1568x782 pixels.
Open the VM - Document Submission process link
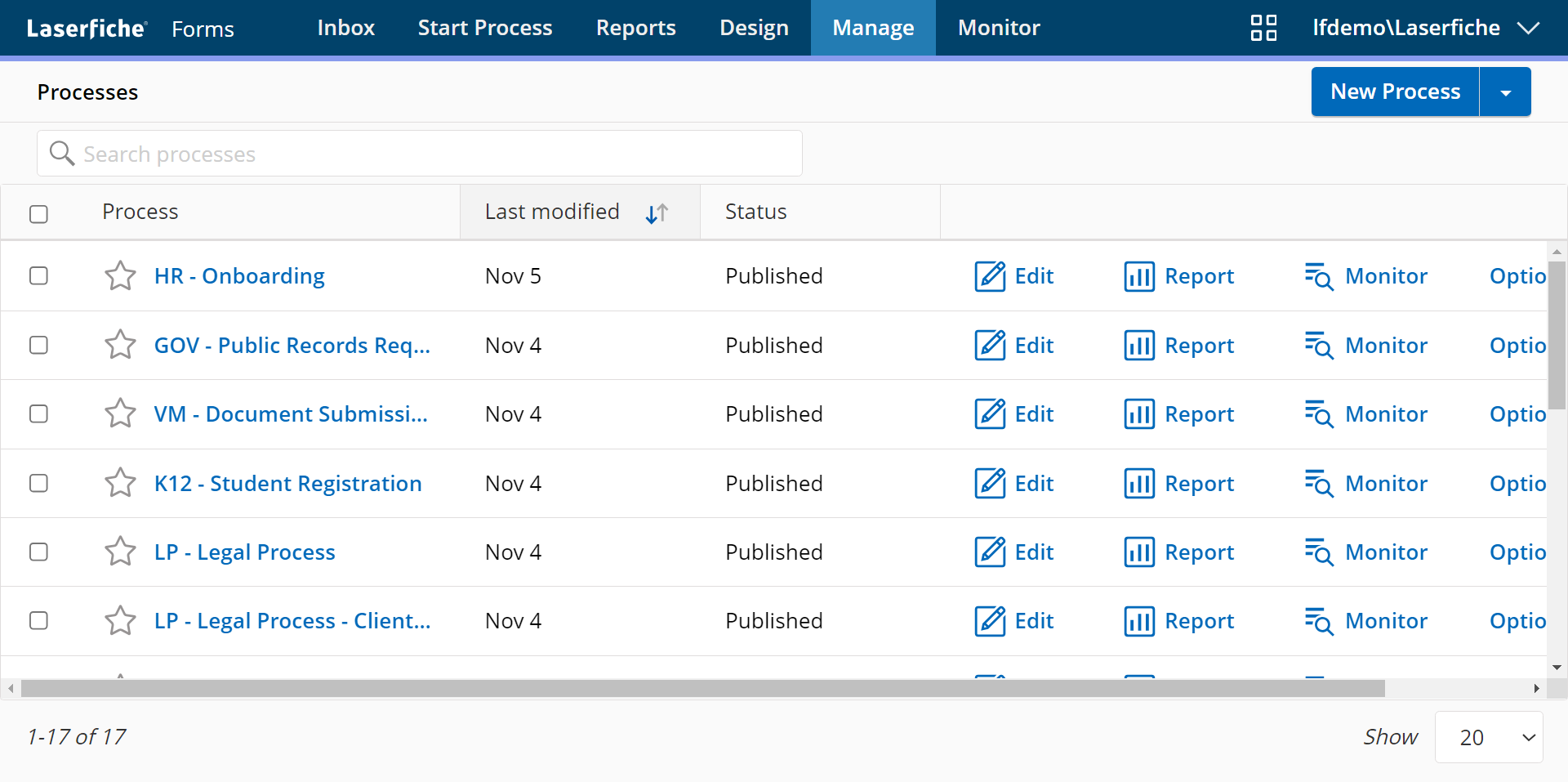point(291,414)
